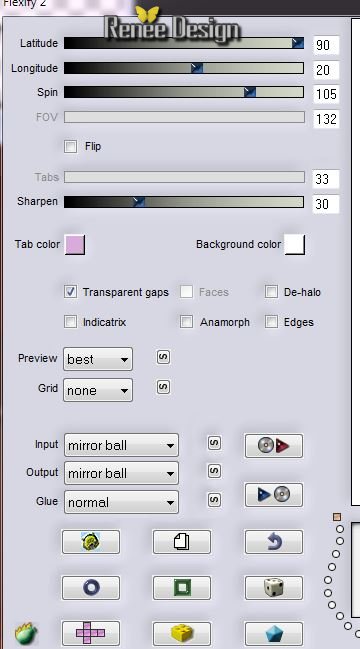The width and height of the screenshot is (360, 649).
Task: Open the Preview quality dropdown
Action: point(98,359)
